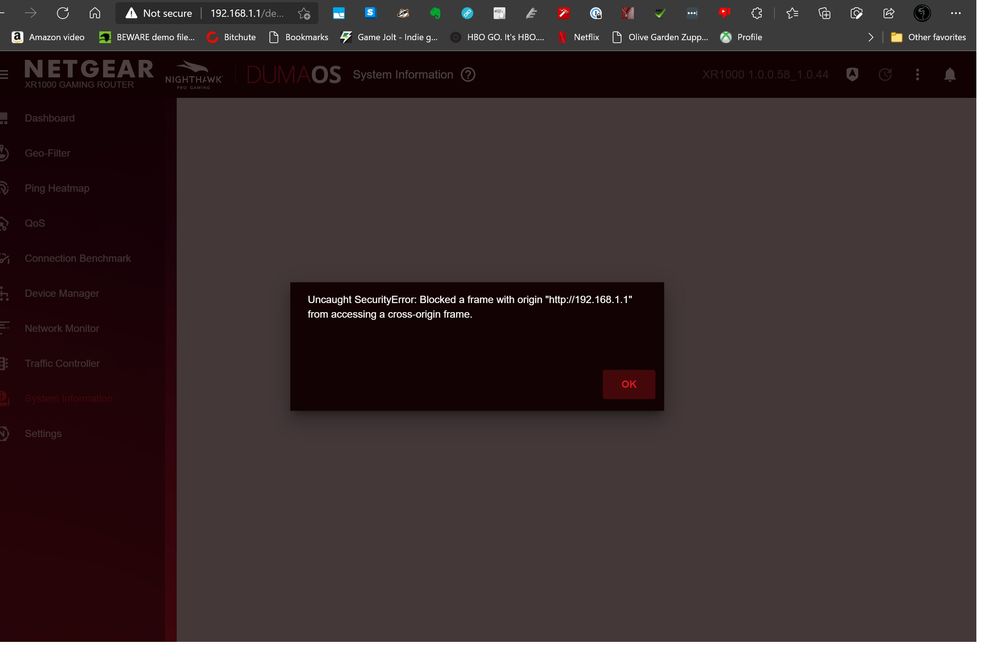Open the browser extensions puzzle icon
The height and width of the screenshot is (666, 999).
pos(756,13)
